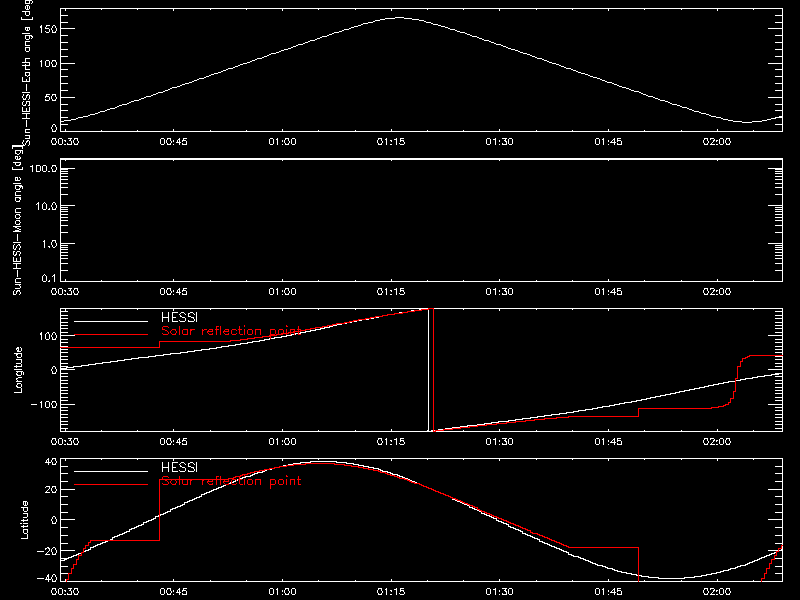Viewport: 800px width, 600px height.
Task: Click the HESSI legend label in Latitude plot
Action: 179,468
